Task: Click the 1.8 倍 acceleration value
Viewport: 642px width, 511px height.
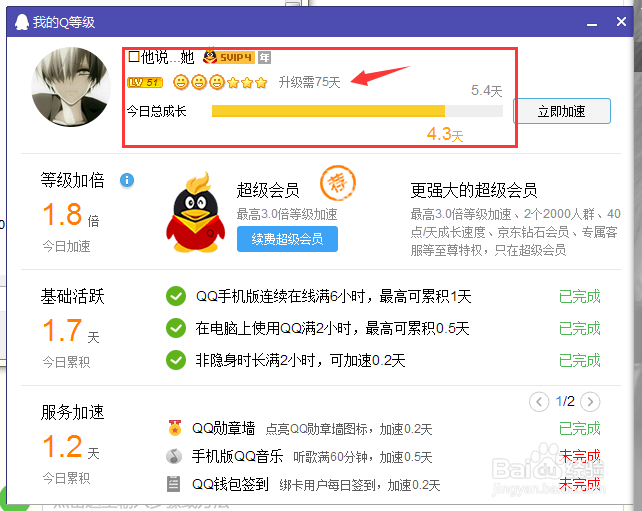Action: [x=71, y=215]
